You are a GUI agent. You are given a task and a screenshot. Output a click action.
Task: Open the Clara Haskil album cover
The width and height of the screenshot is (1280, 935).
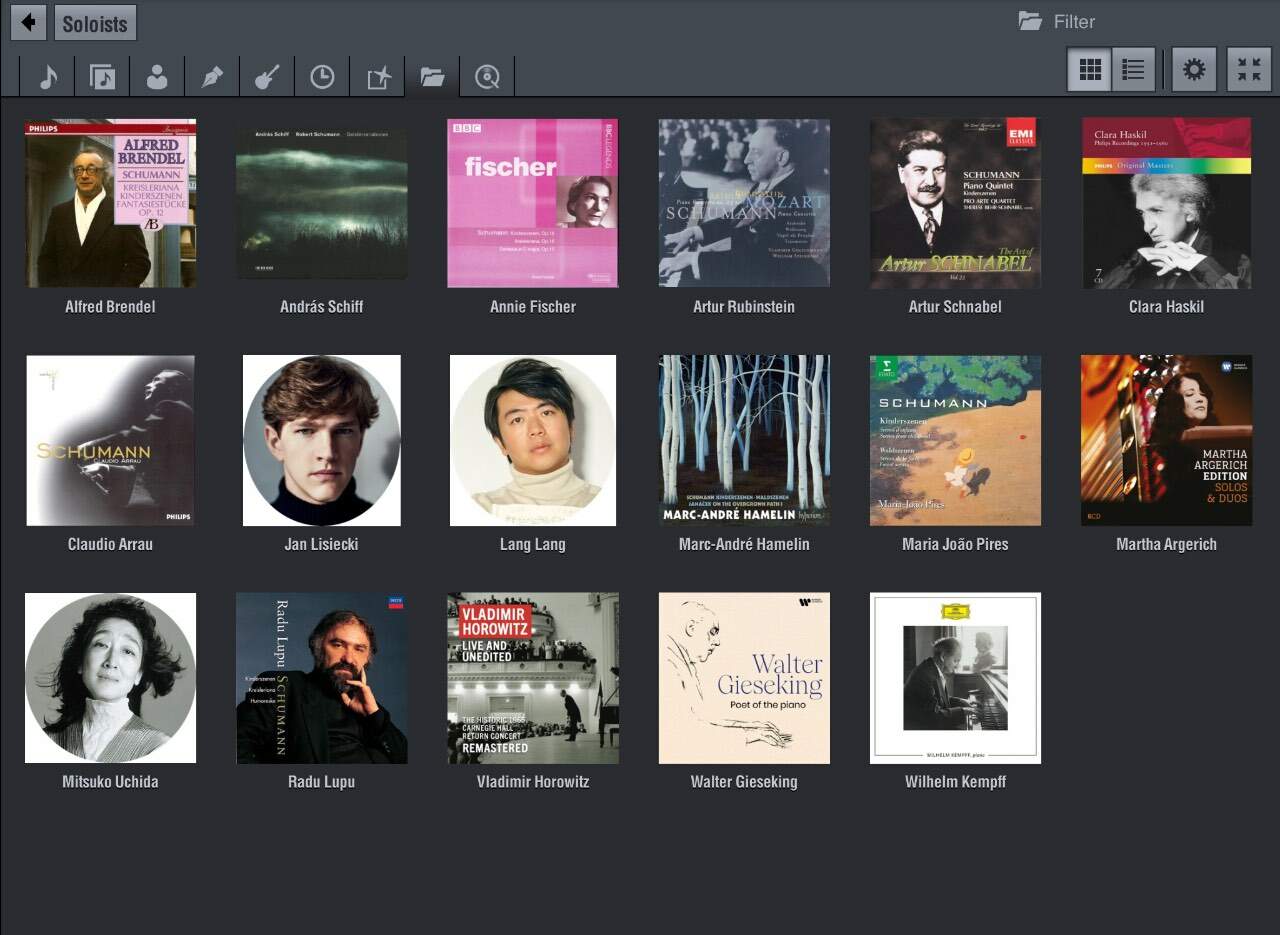(x=1166, y=203)
